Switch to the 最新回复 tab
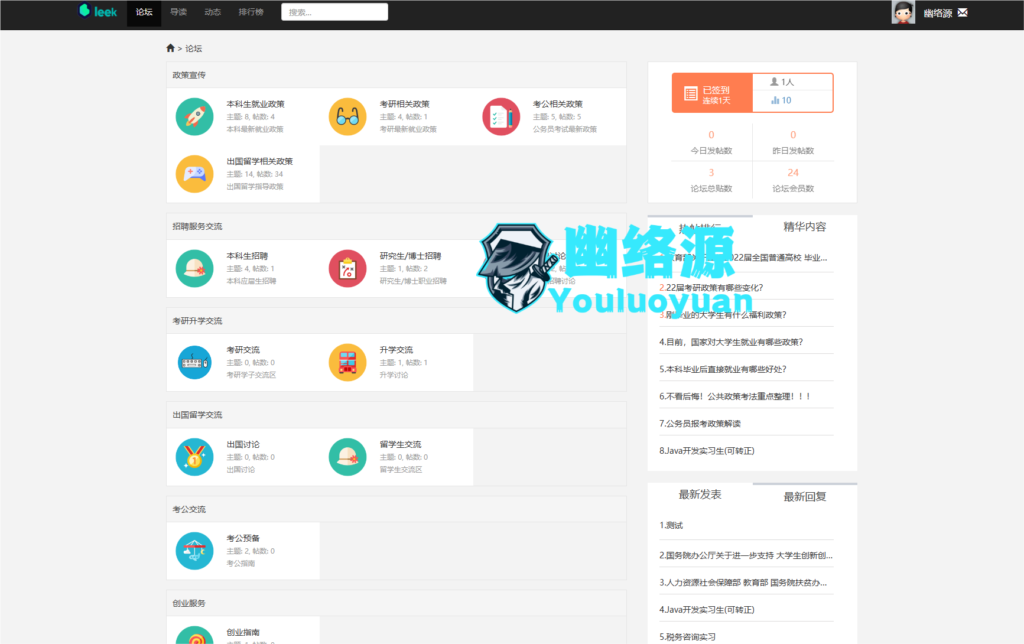The height and width of the screenshot is (644, 1024). [x=805, y=496]
